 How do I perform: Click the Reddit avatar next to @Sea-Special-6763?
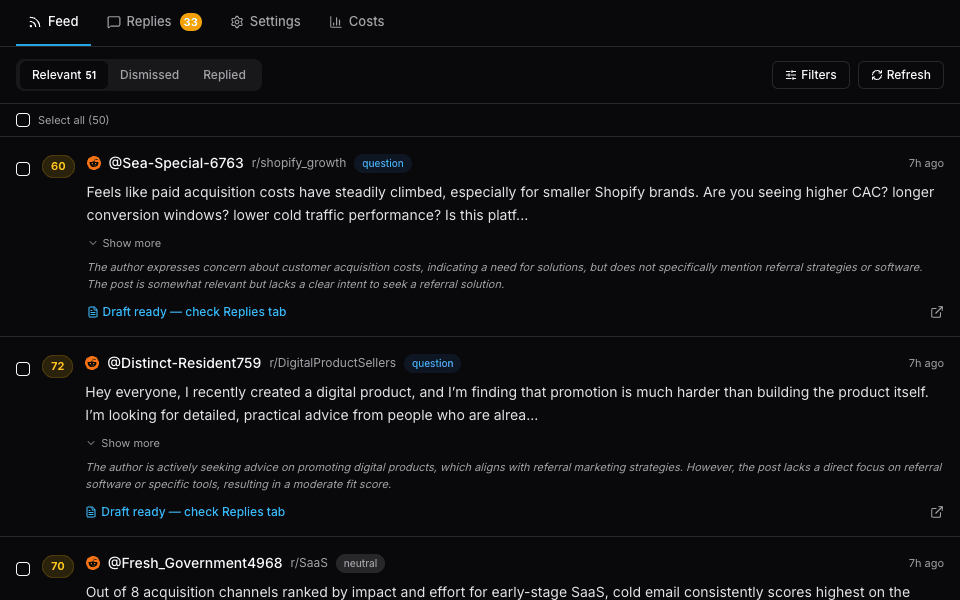(x=94, y=163)
